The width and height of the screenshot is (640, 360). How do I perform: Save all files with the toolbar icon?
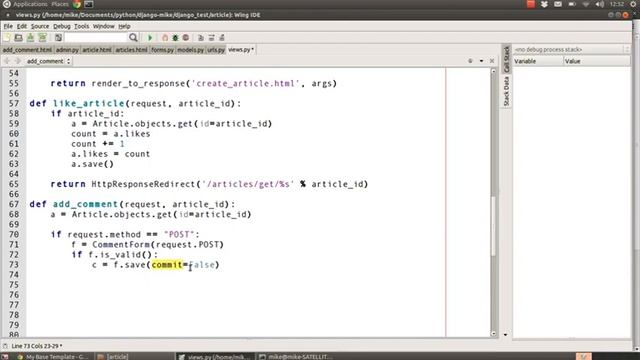point(42,38)
